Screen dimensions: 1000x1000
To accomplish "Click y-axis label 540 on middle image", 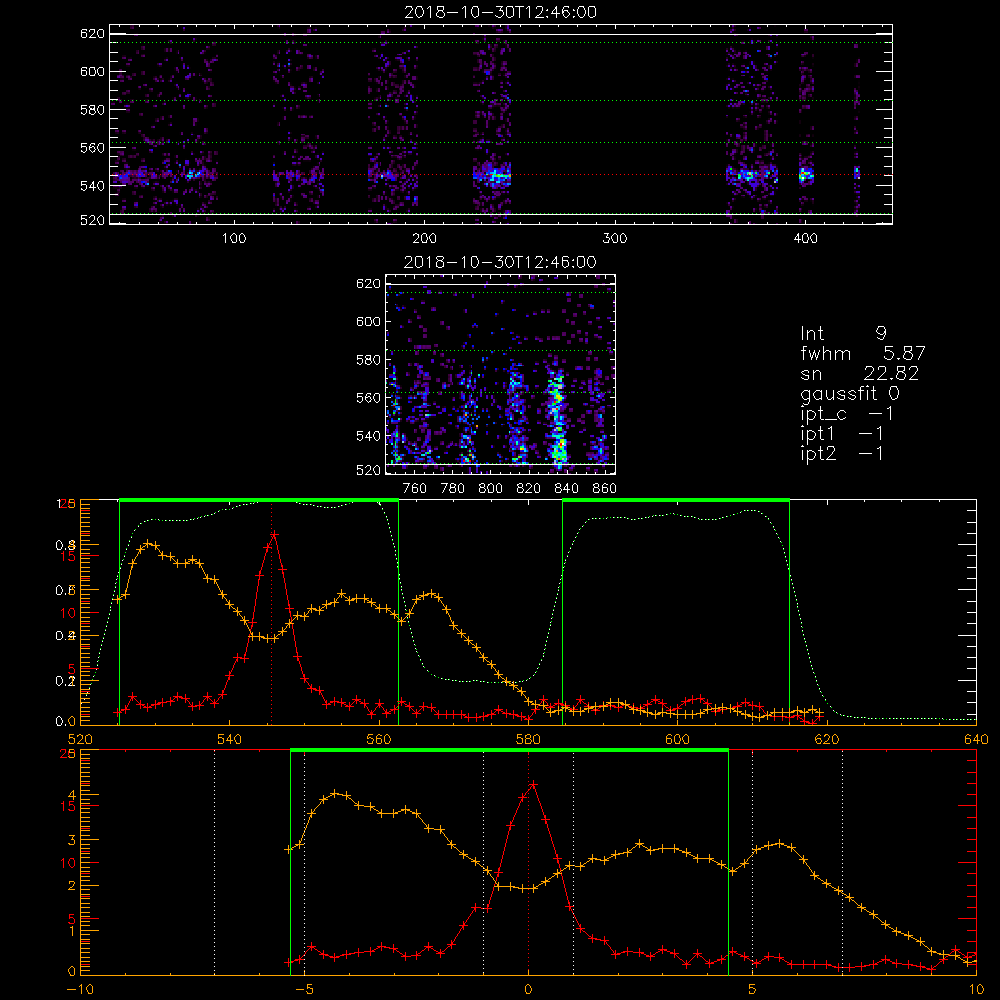I will [x=369, y=436].
